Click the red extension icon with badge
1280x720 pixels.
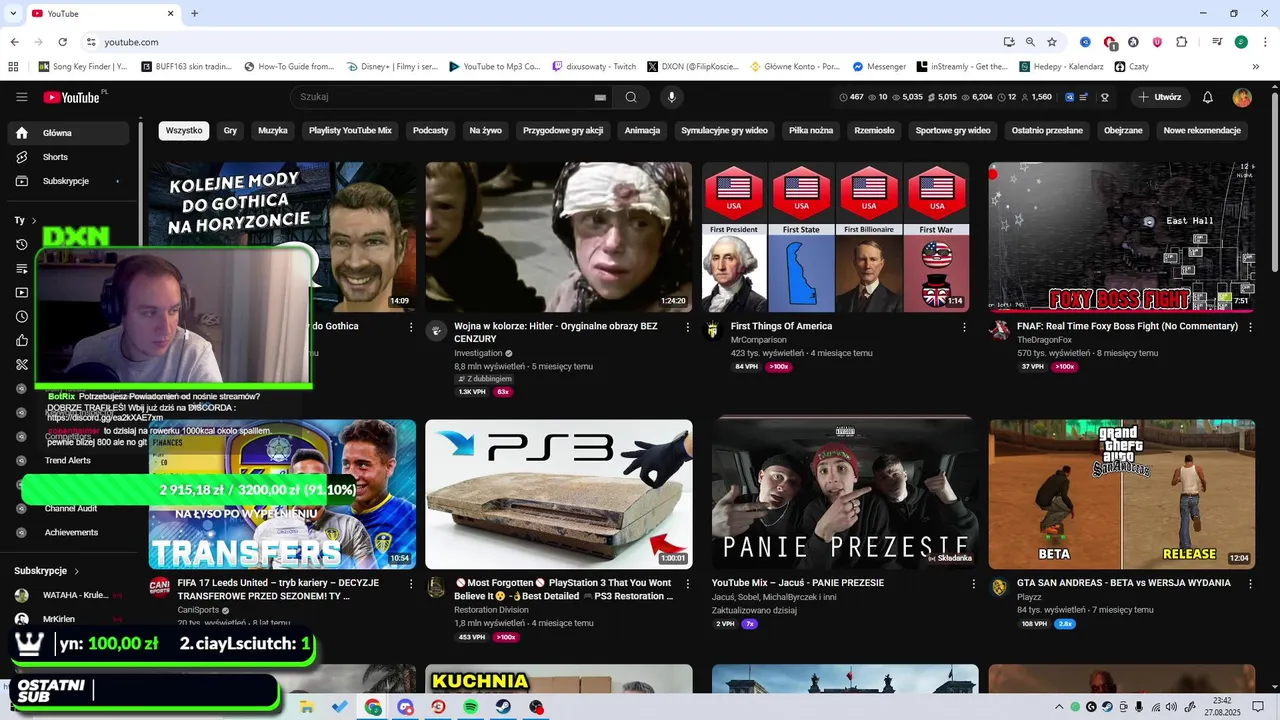1110,42
